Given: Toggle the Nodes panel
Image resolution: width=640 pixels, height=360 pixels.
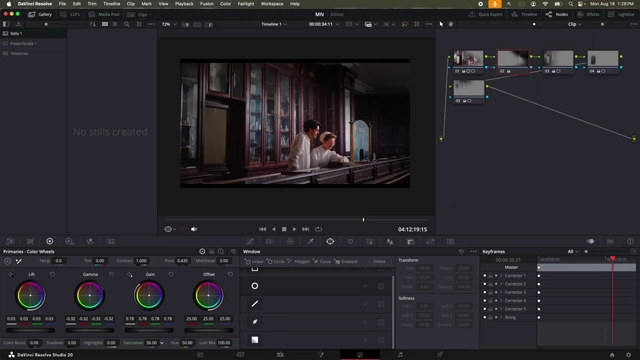Looking at the screenshot, I should pos(557,14).
